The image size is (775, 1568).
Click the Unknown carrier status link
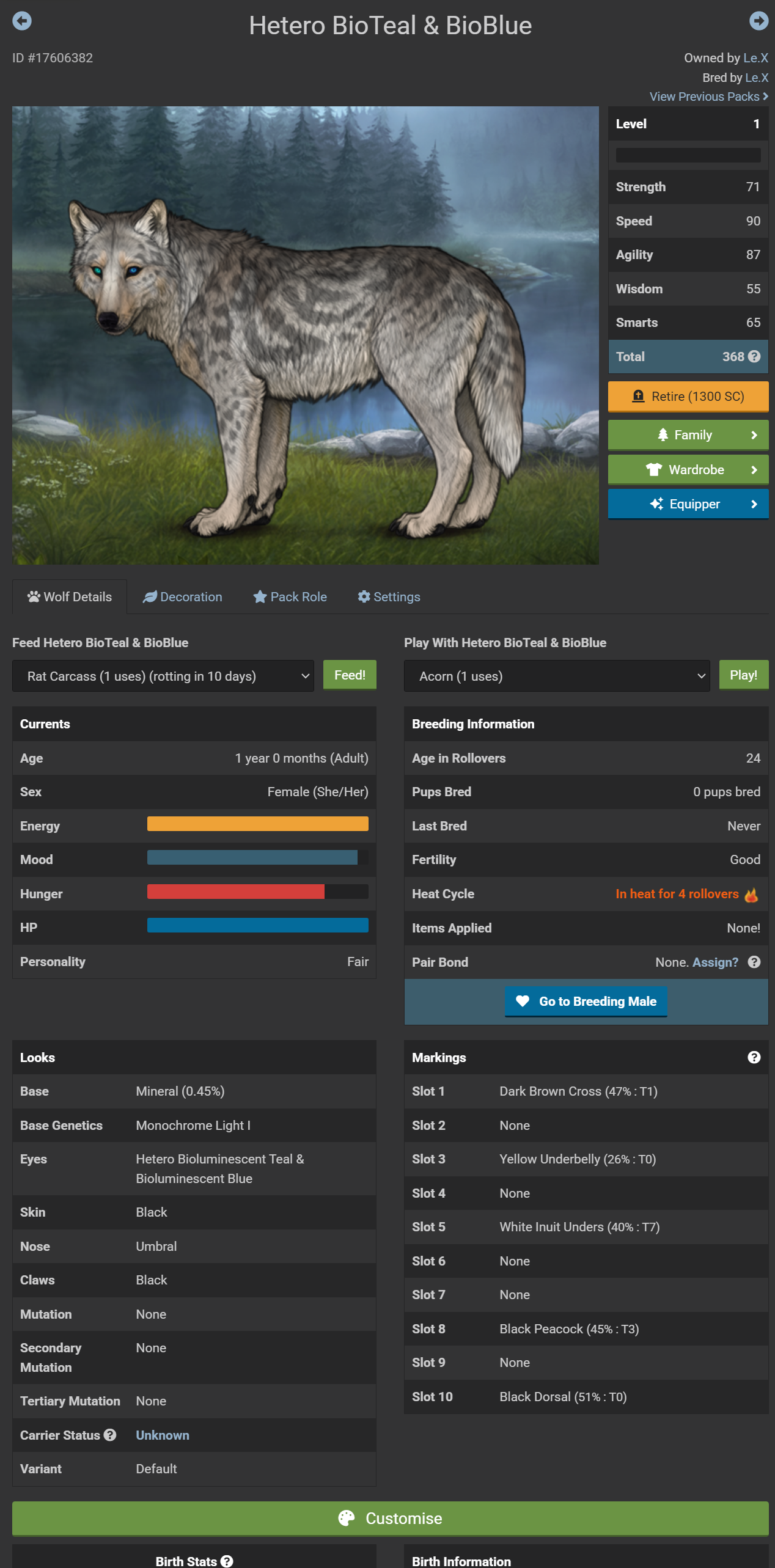click(x=163, y=1435)
